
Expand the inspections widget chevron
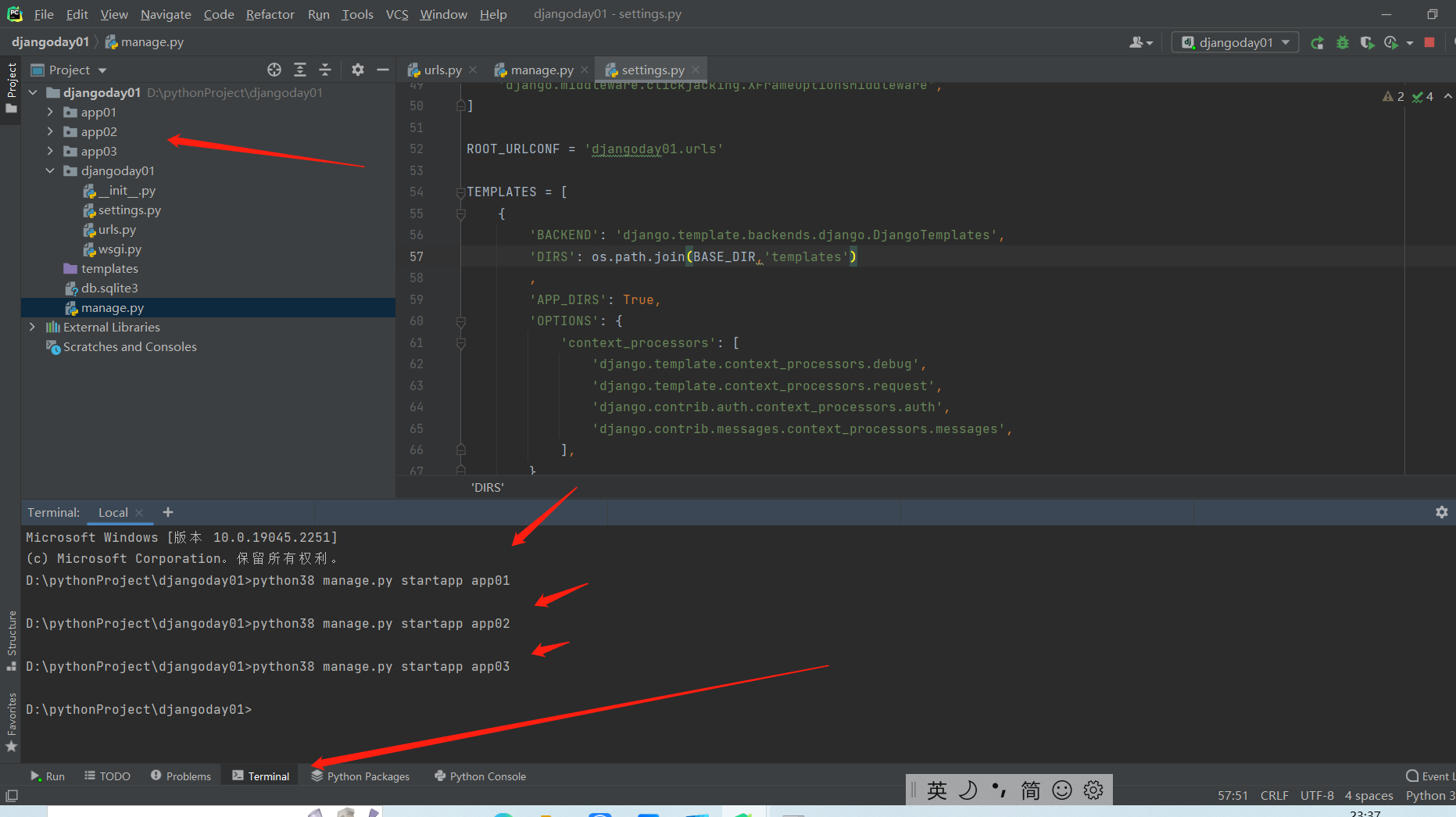click(1448, 96)
